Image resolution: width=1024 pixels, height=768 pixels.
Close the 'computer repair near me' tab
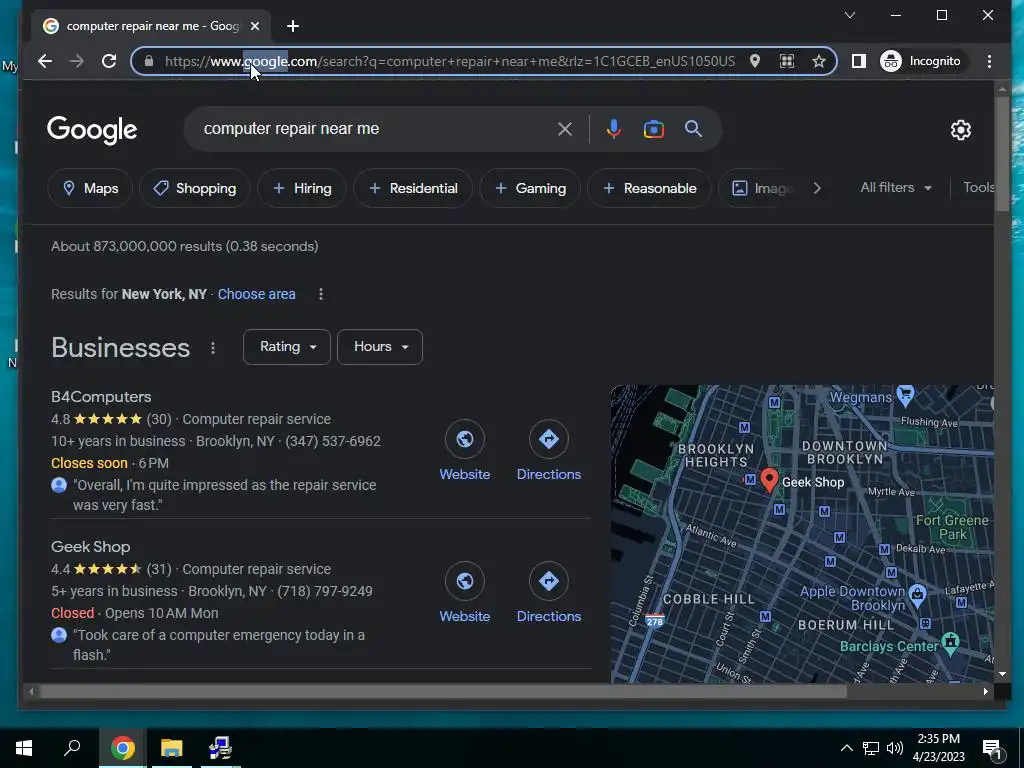click(x=255, y=26)
